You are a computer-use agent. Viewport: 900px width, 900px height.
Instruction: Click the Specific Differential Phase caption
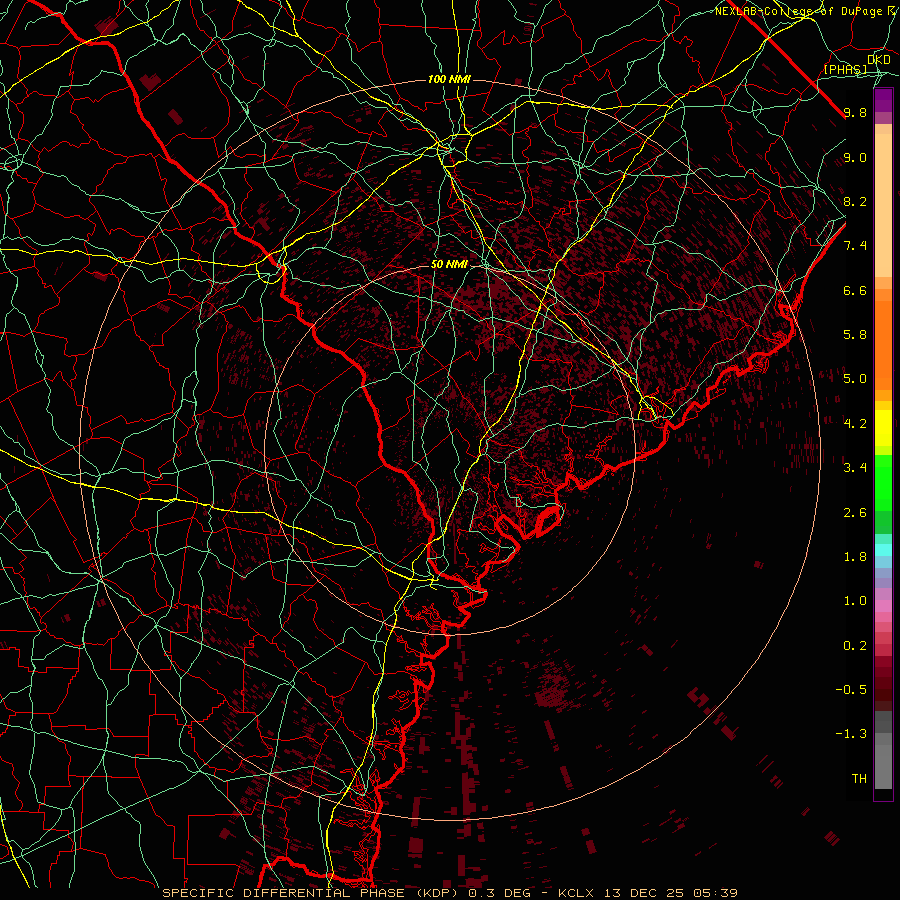449,893
